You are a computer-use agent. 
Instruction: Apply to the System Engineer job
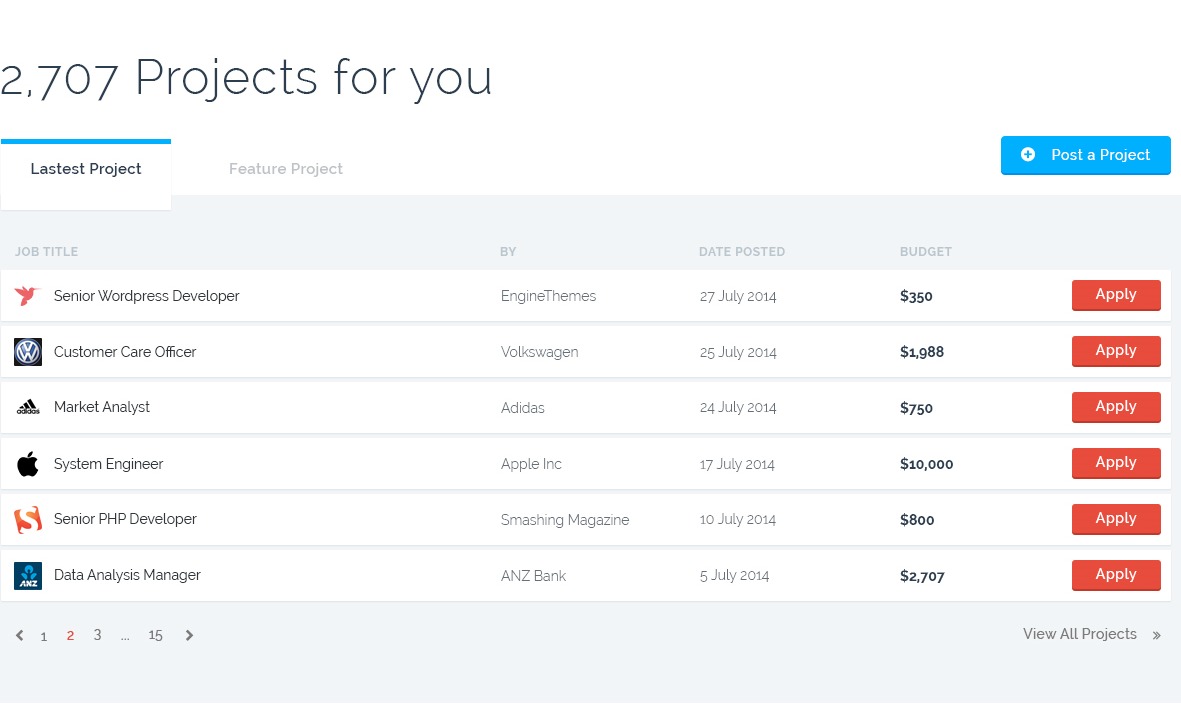(1115, 463)
